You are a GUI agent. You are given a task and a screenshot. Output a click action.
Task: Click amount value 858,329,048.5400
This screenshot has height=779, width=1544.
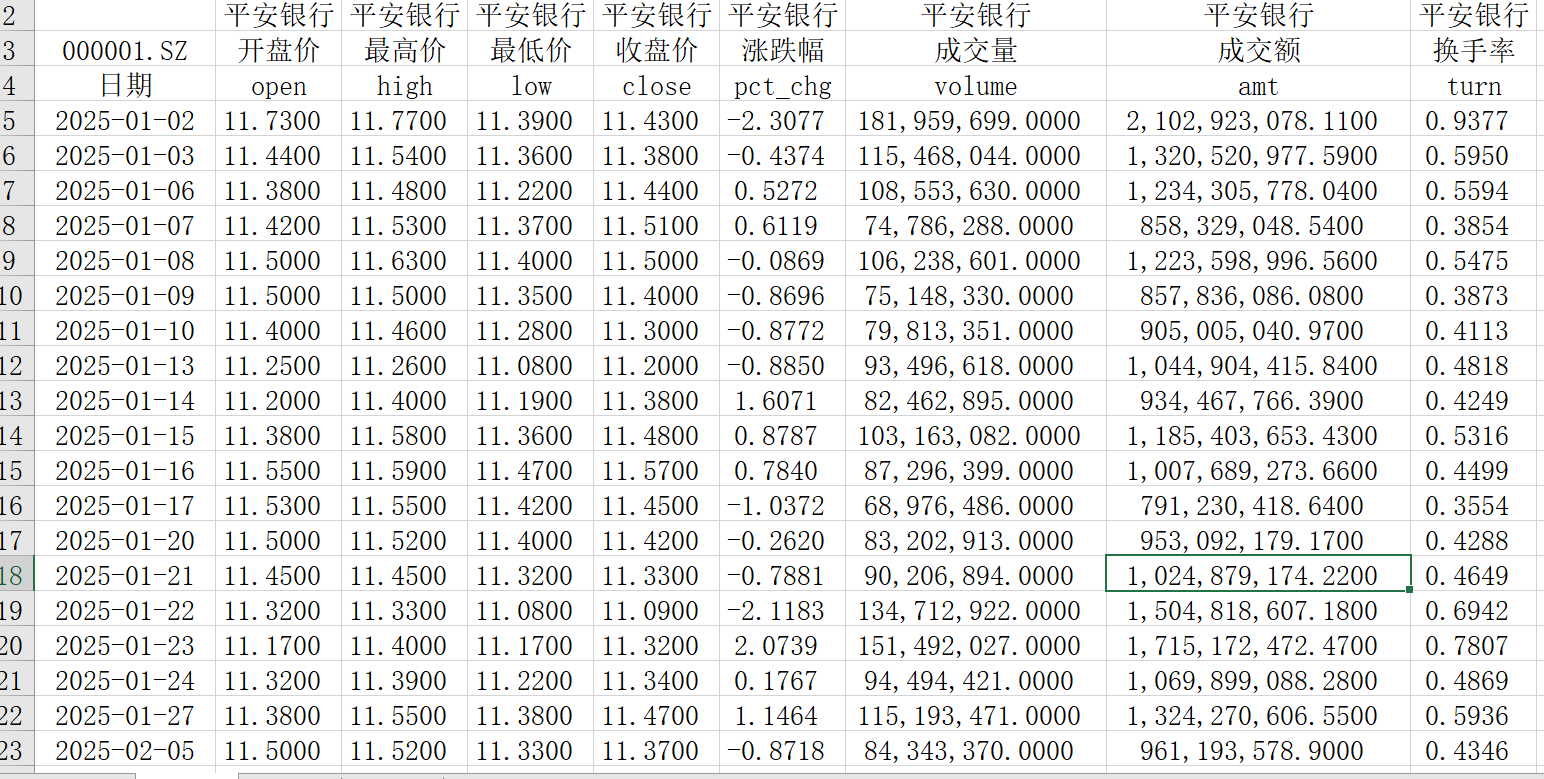click(1258, 226)
